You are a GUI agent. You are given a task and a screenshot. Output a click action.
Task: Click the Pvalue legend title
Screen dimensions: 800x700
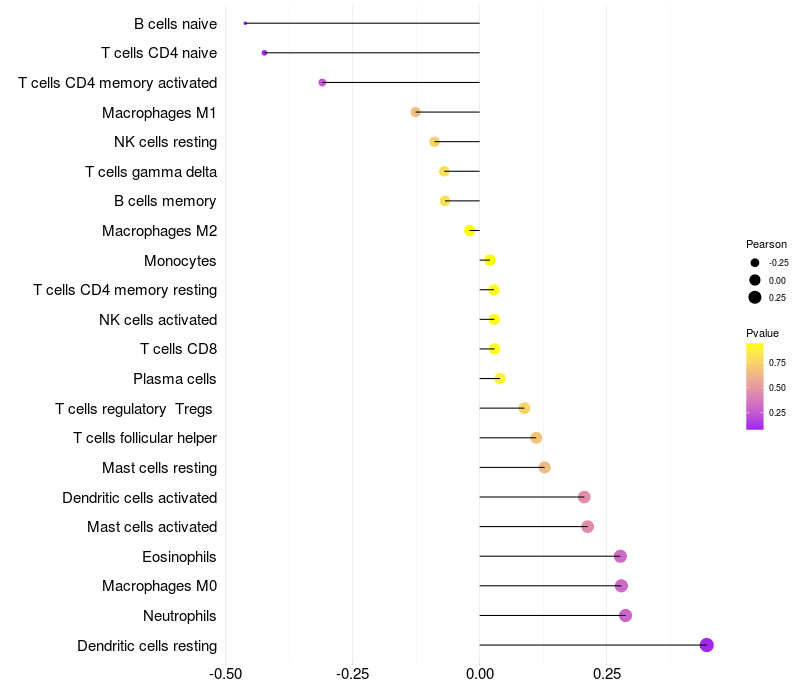[762, 333]
